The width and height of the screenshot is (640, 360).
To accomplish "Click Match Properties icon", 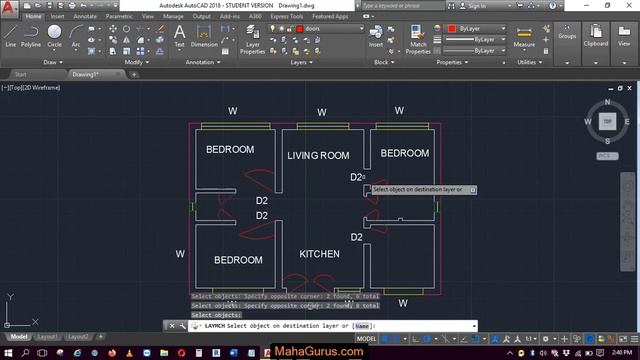I will pyautogui.click(x=418, y=39).
